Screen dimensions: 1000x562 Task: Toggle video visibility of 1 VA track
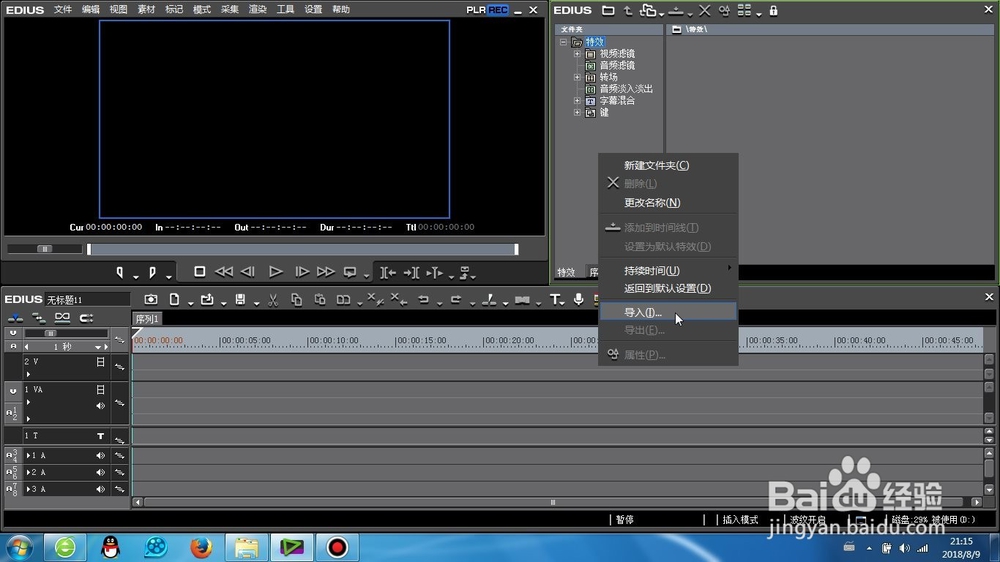(100, 389)
